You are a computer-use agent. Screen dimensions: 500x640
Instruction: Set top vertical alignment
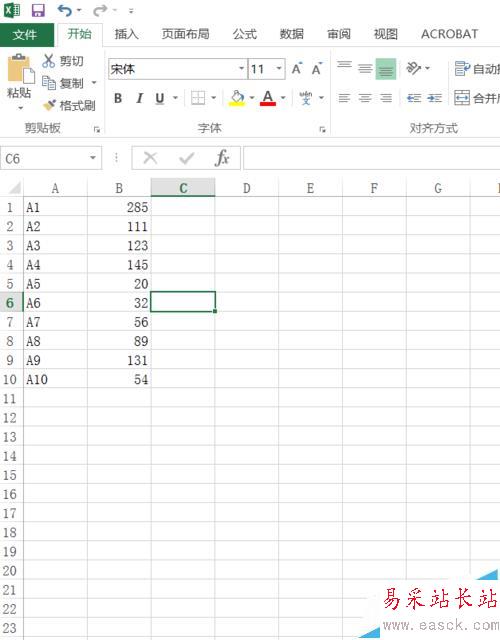pyautogui.click(x=344, y=68)
